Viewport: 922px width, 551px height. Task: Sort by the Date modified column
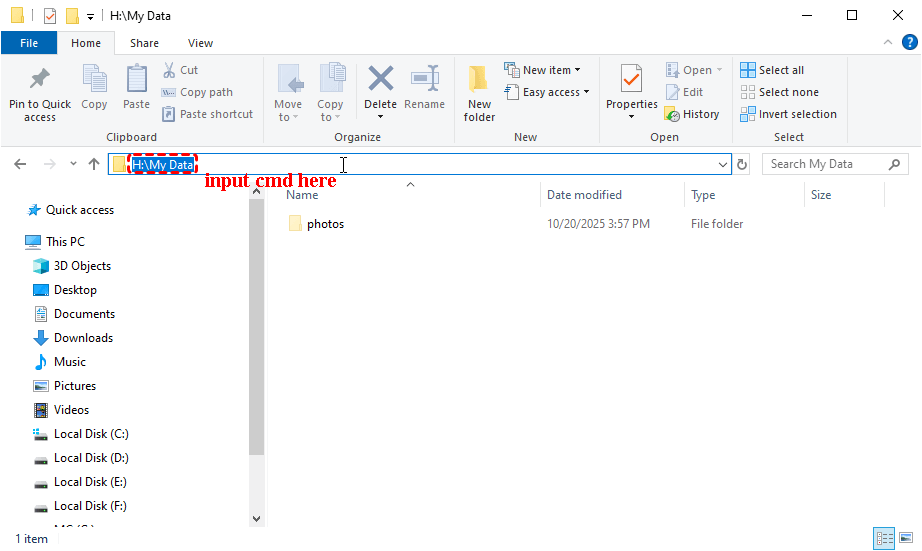click(x=584, y=195)
